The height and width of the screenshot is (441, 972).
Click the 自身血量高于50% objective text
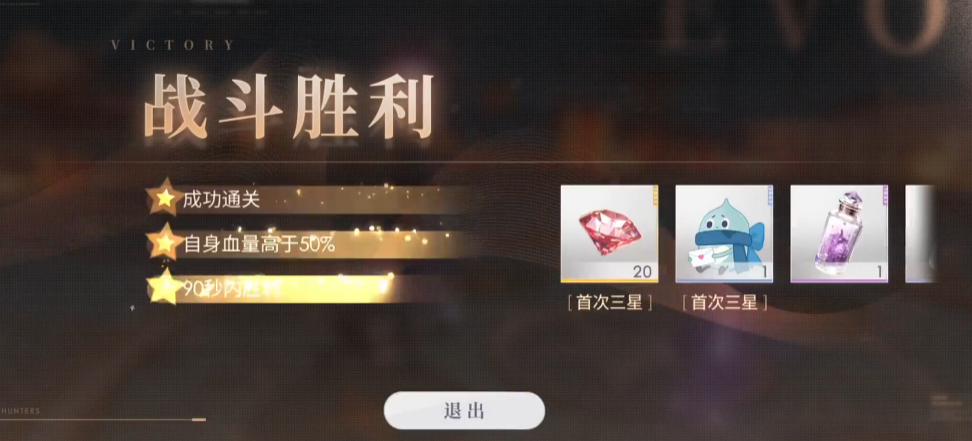coord(259,244)
